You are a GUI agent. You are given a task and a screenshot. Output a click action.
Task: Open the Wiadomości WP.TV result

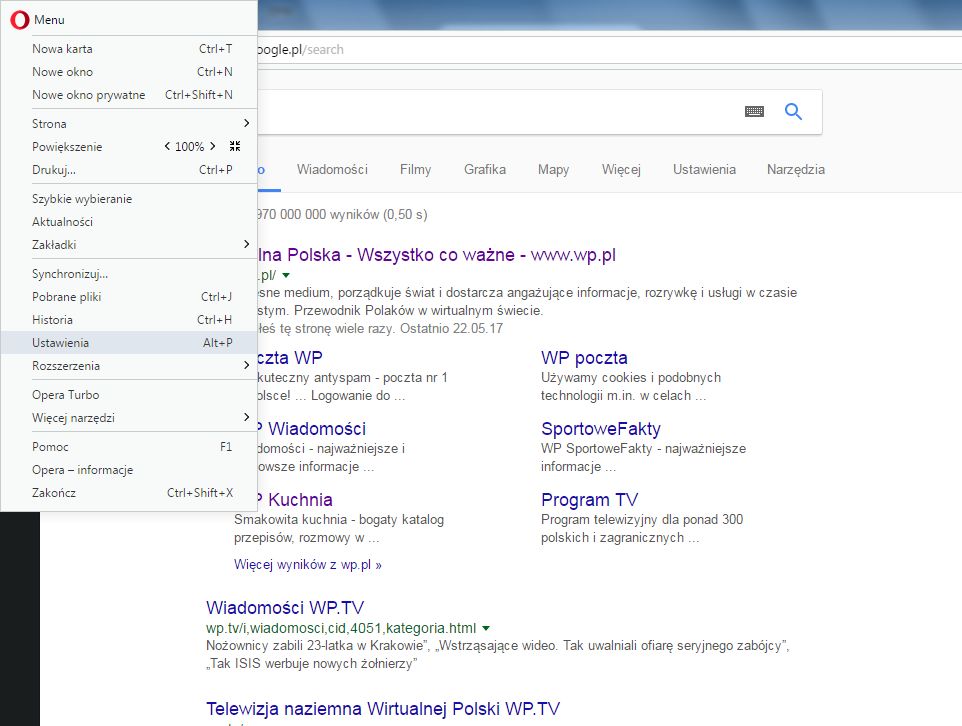pyautogui.click(x=285, y=608)
